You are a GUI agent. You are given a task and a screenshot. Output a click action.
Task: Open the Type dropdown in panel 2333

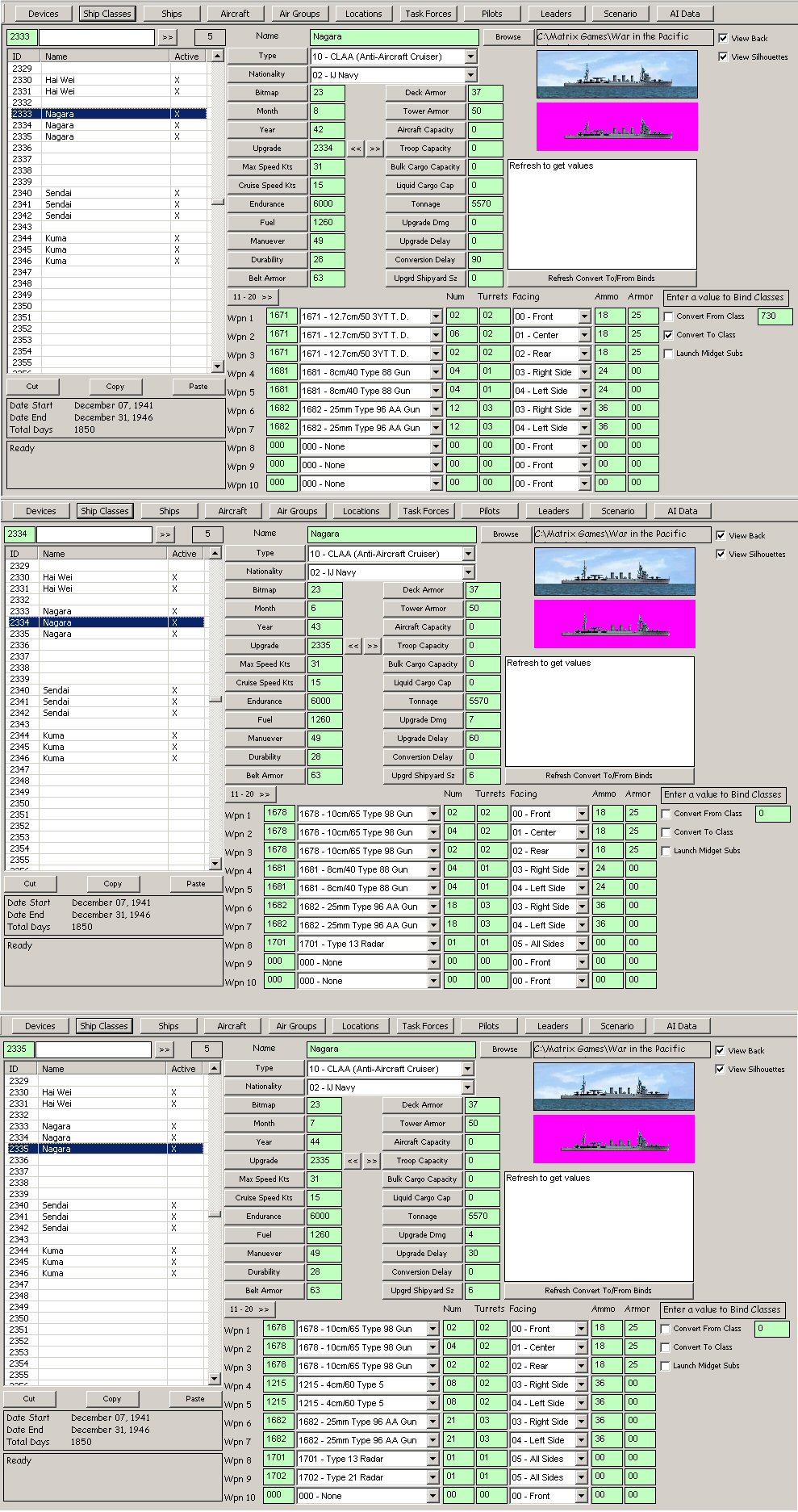coord(471,57)
